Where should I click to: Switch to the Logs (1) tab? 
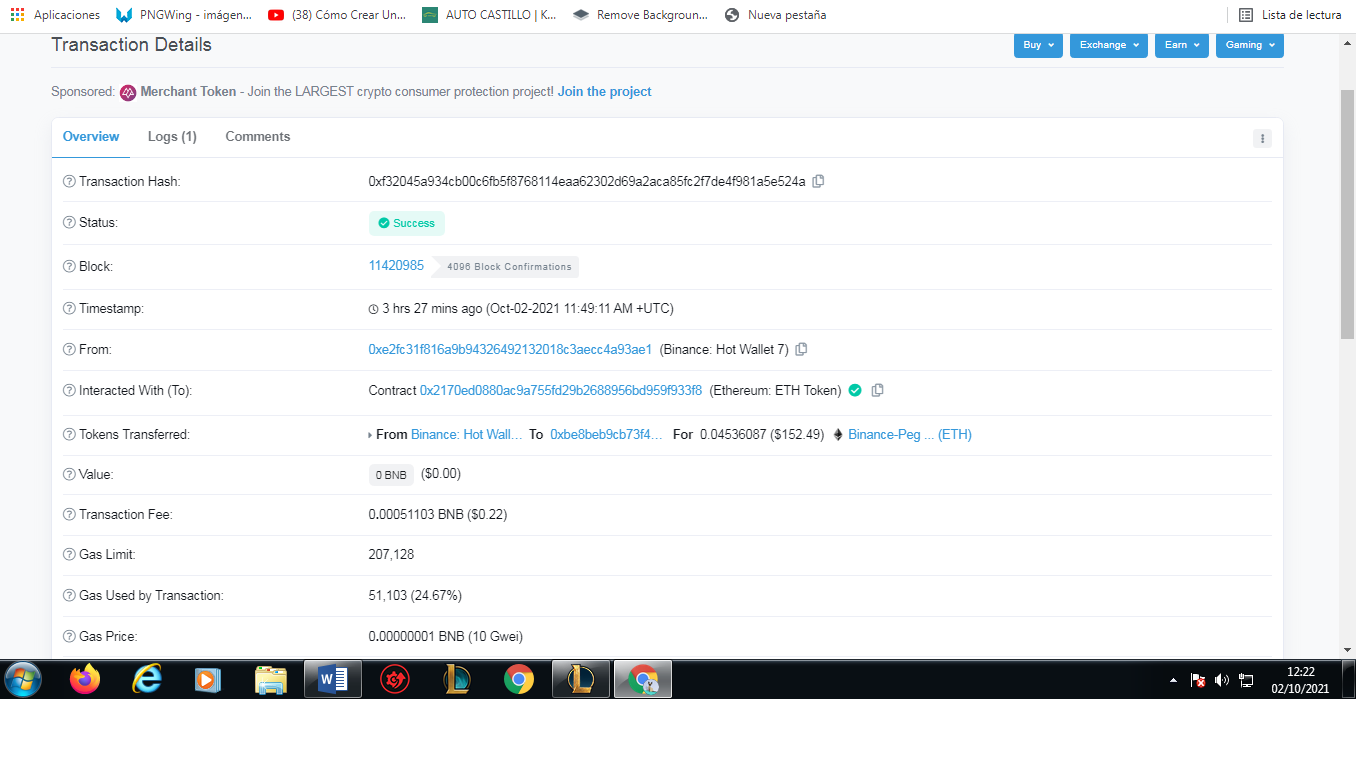(x=172, y=137)
